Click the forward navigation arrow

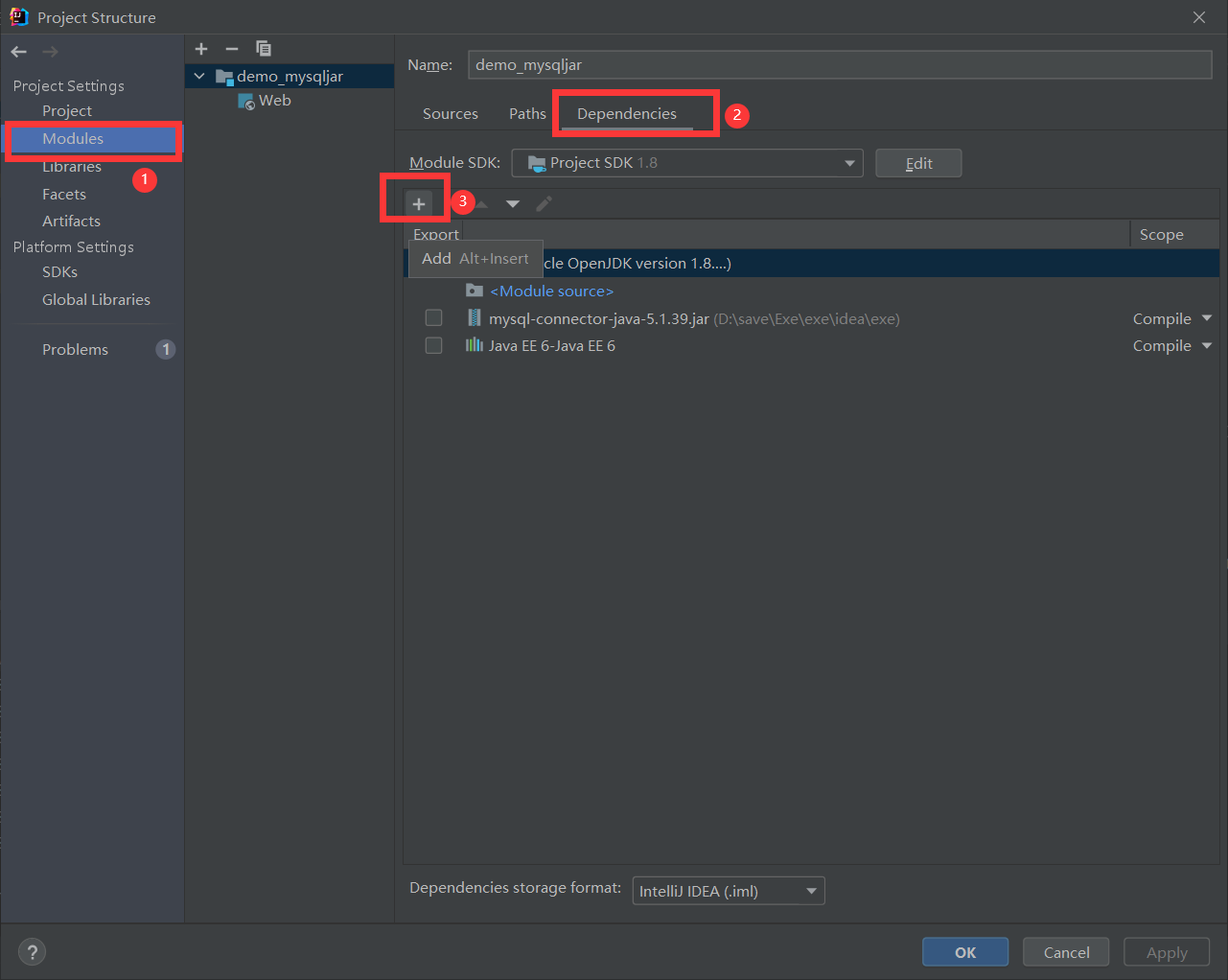coord(50,52)
